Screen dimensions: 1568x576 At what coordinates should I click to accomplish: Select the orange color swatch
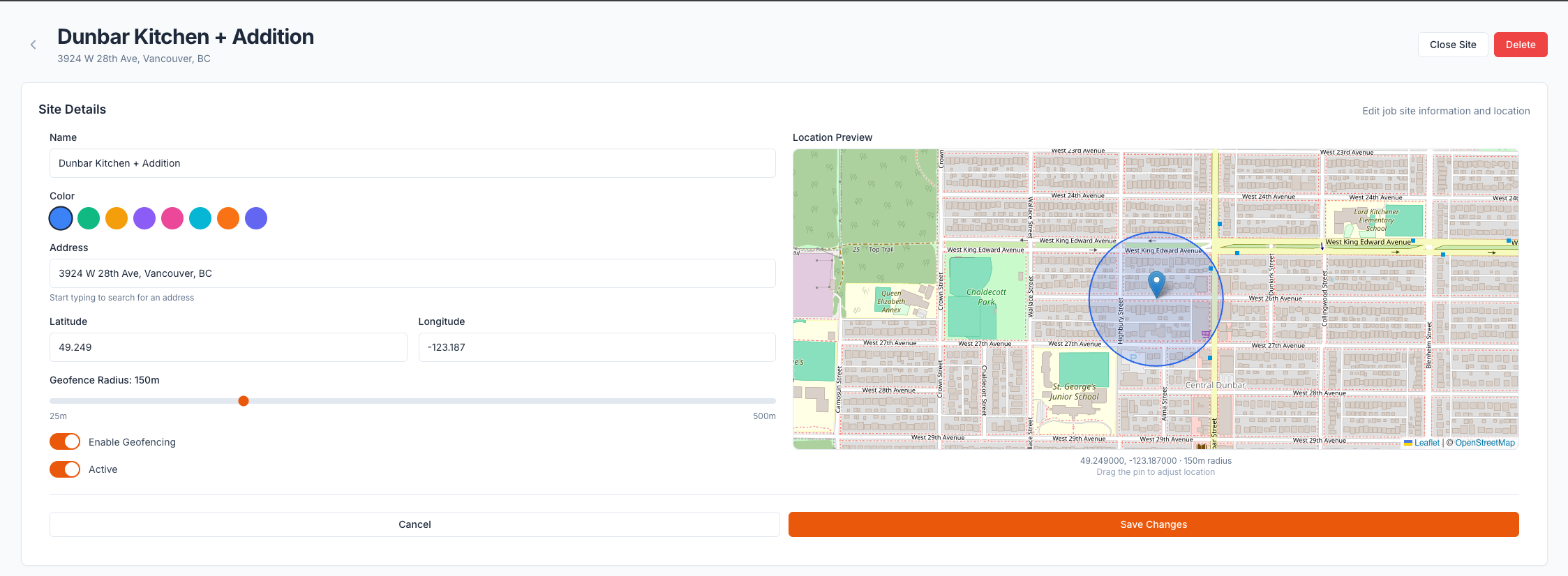[228, 218]
